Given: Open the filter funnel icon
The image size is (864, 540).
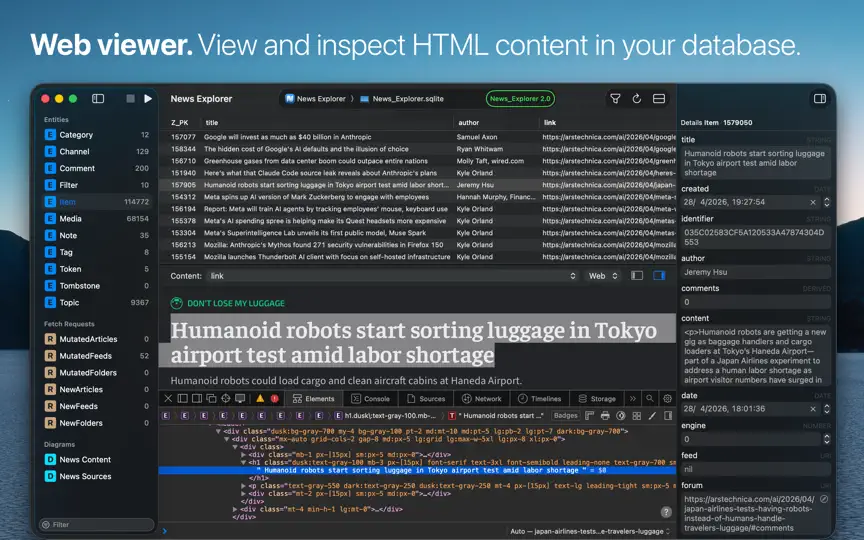Looking at the screenshot, I should click(x=615, y=99).
